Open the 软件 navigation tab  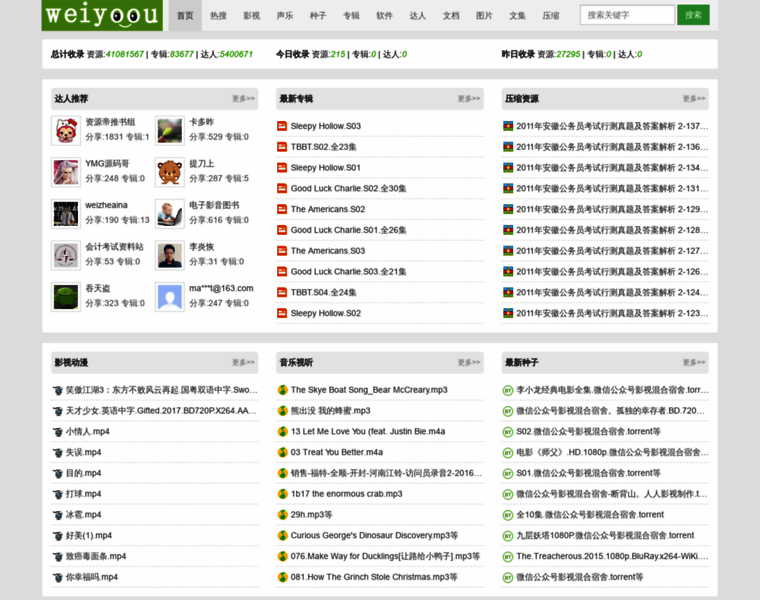pos(384,16)
